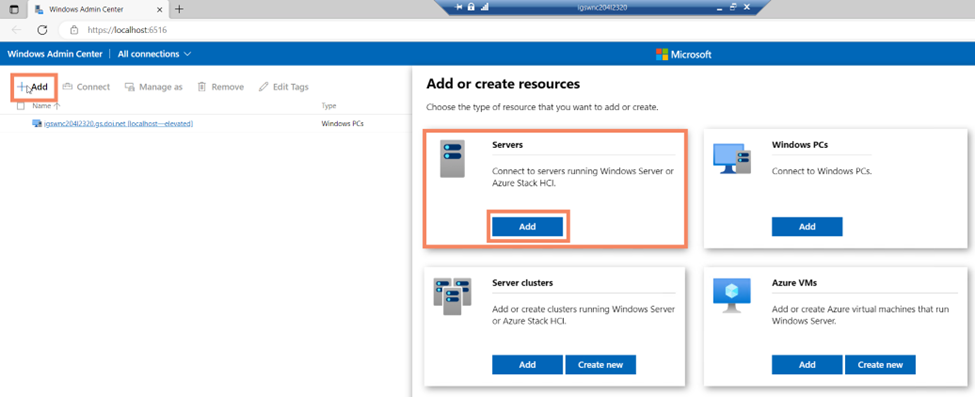Click the Edit Tags pencil icon

point(263,87)
